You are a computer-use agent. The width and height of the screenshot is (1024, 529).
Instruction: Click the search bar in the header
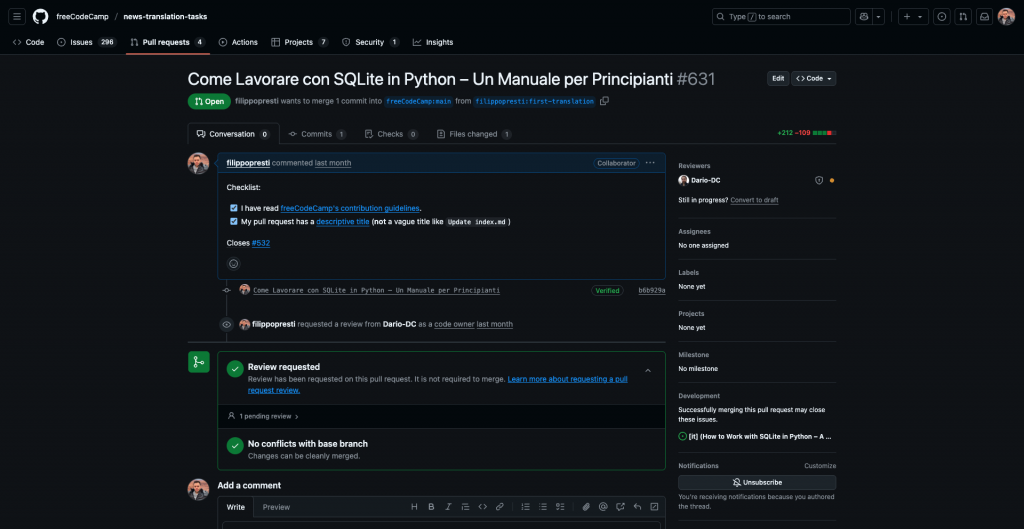point(781,16)
